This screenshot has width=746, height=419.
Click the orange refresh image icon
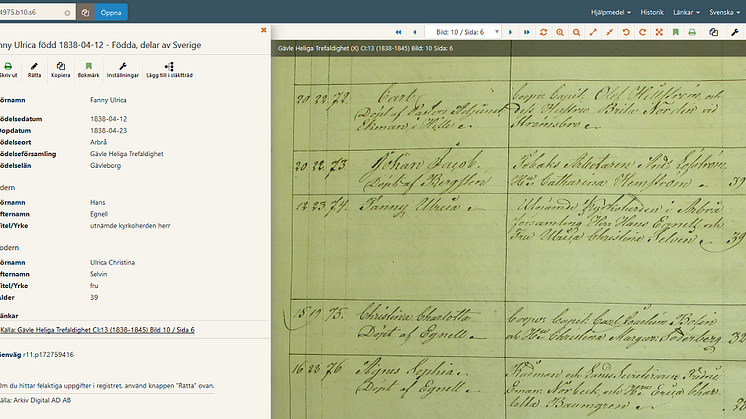pos(543,32)
